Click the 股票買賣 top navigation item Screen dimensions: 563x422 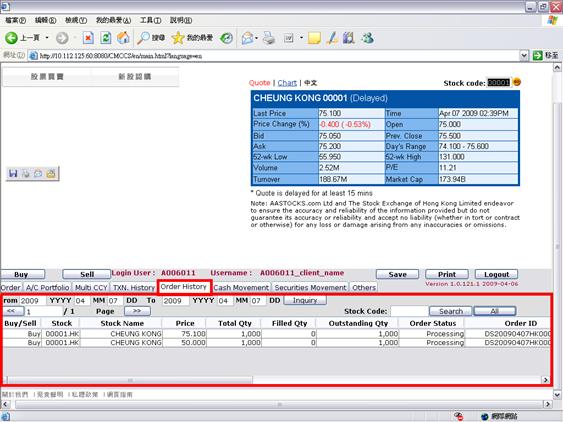47,76
